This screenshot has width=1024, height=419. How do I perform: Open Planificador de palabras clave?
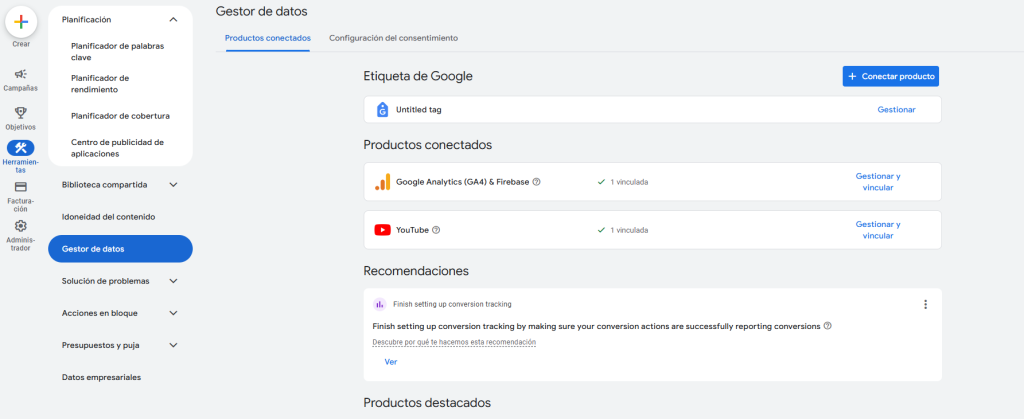tap(117, 51)
